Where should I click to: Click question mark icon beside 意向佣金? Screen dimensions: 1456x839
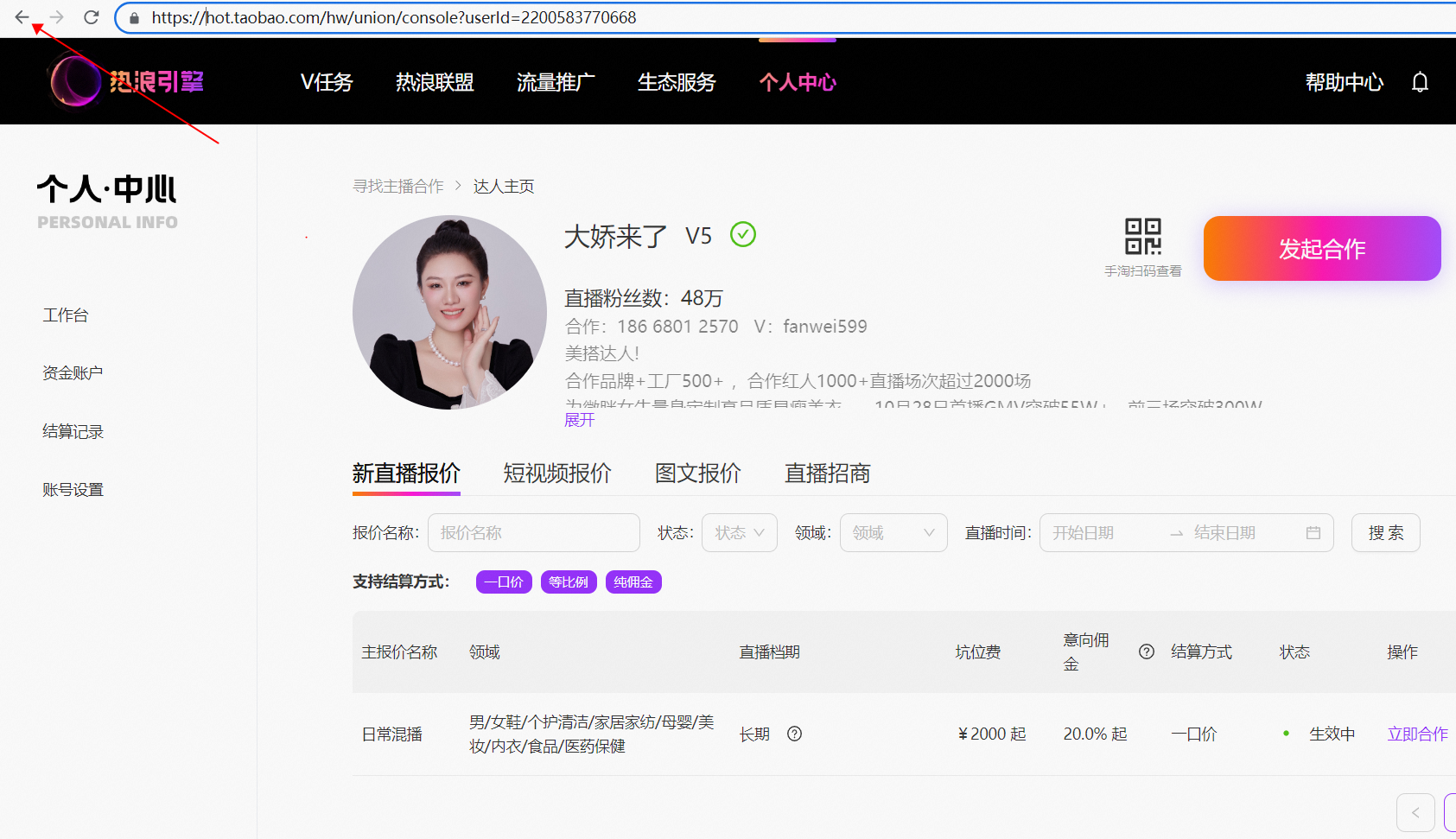pos(1147,651)
